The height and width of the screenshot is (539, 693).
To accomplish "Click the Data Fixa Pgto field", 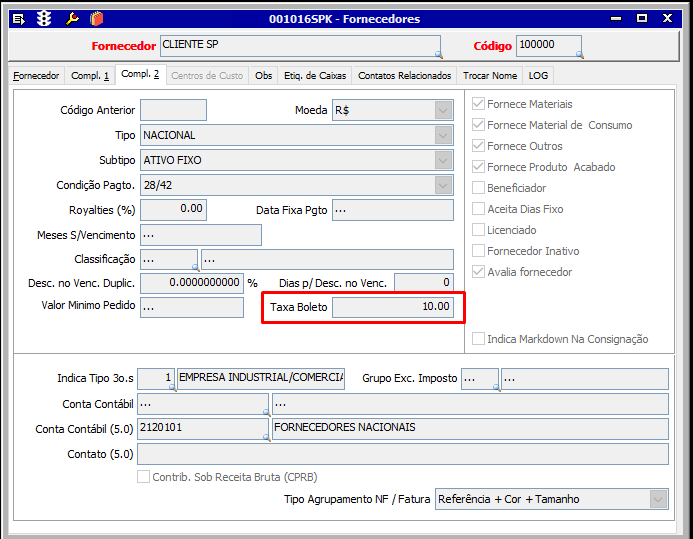I will pyautogui.click(x=392, y=210).
